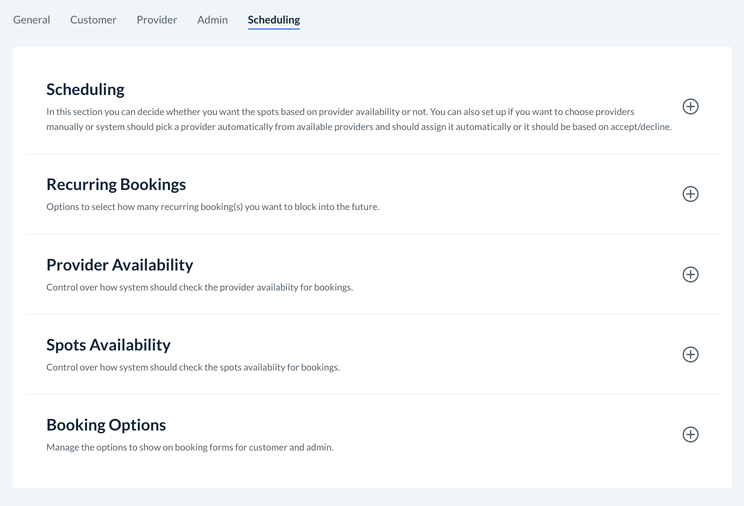The width and height of the screenshot is (744, 506).
Task: Click the plus icon for Recurring Bookings
Action: (690, 194)
